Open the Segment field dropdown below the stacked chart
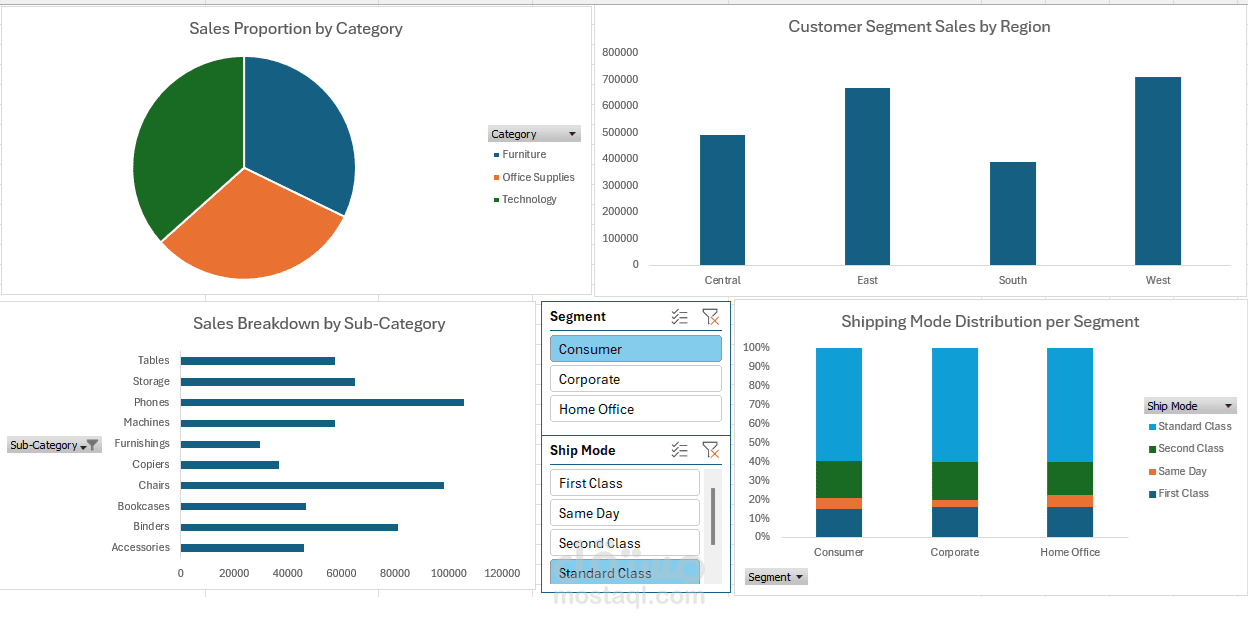 point(776,577)
